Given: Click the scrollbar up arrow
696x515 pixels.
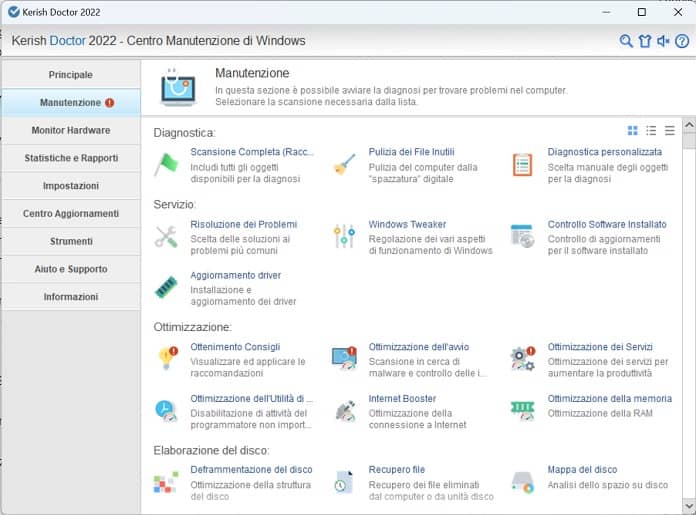Looking at the screenshot, I should 688,128.
